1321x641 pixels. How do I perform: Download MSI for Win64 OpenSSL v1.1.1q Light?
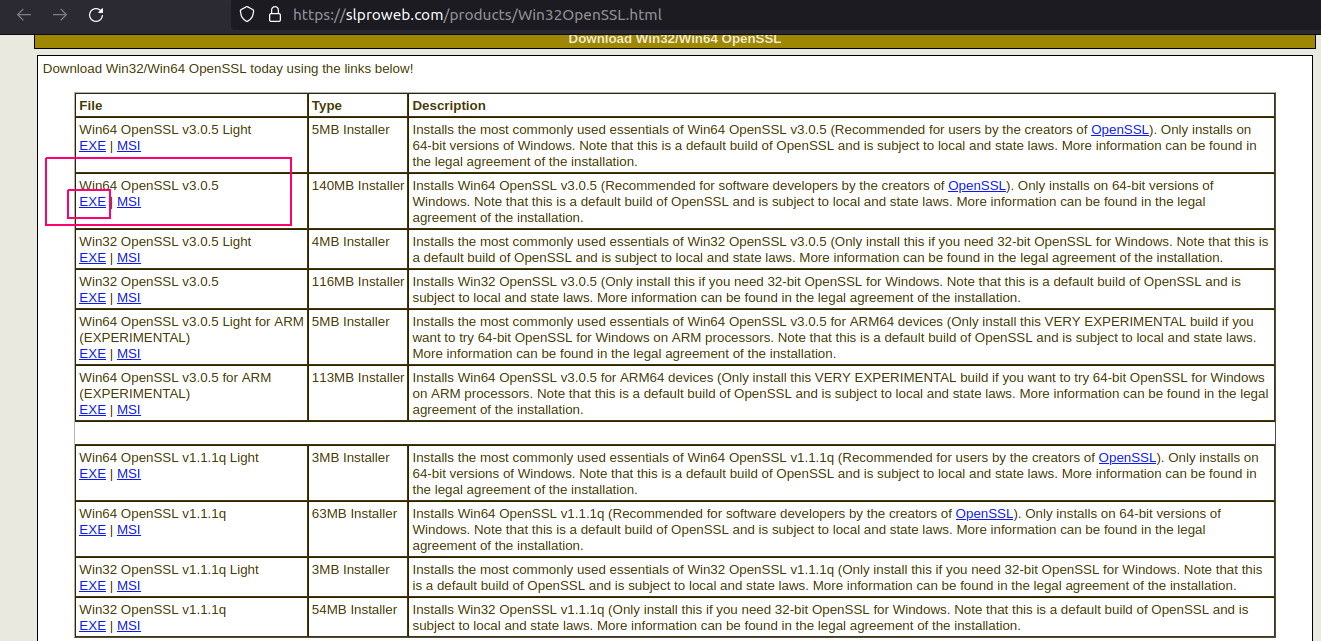tap(129, 474)
